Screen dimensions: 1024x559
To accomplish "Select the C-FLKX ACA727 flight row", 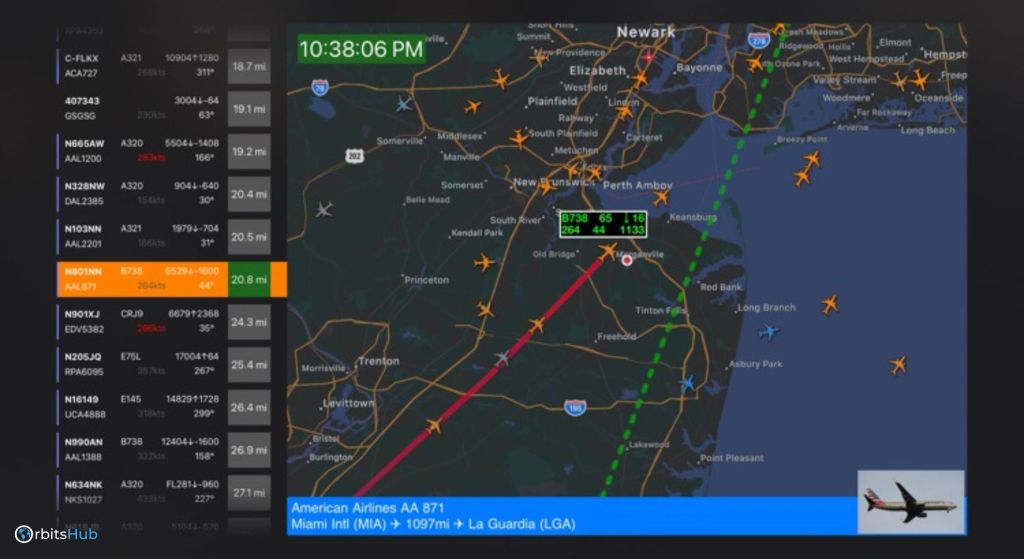I will coord(164,66).
